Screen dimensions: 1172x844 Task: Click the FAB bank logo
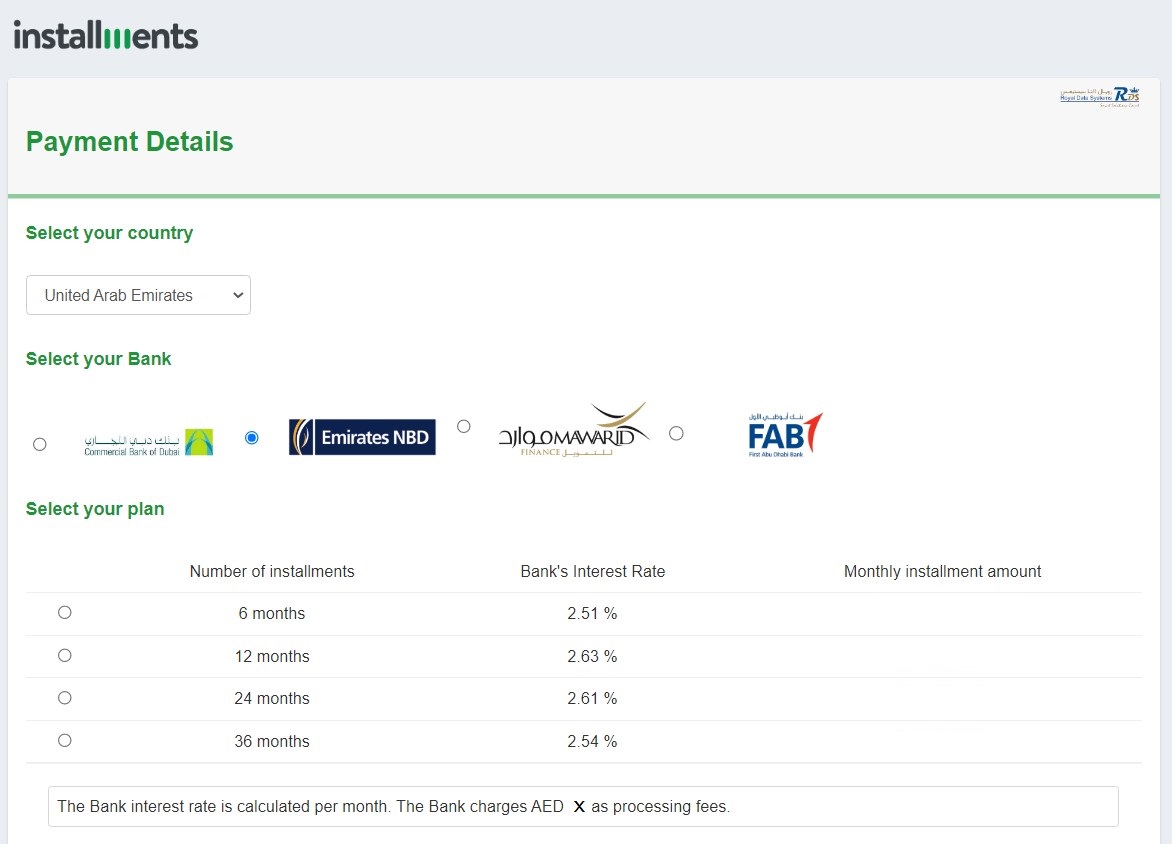point(785,435)
